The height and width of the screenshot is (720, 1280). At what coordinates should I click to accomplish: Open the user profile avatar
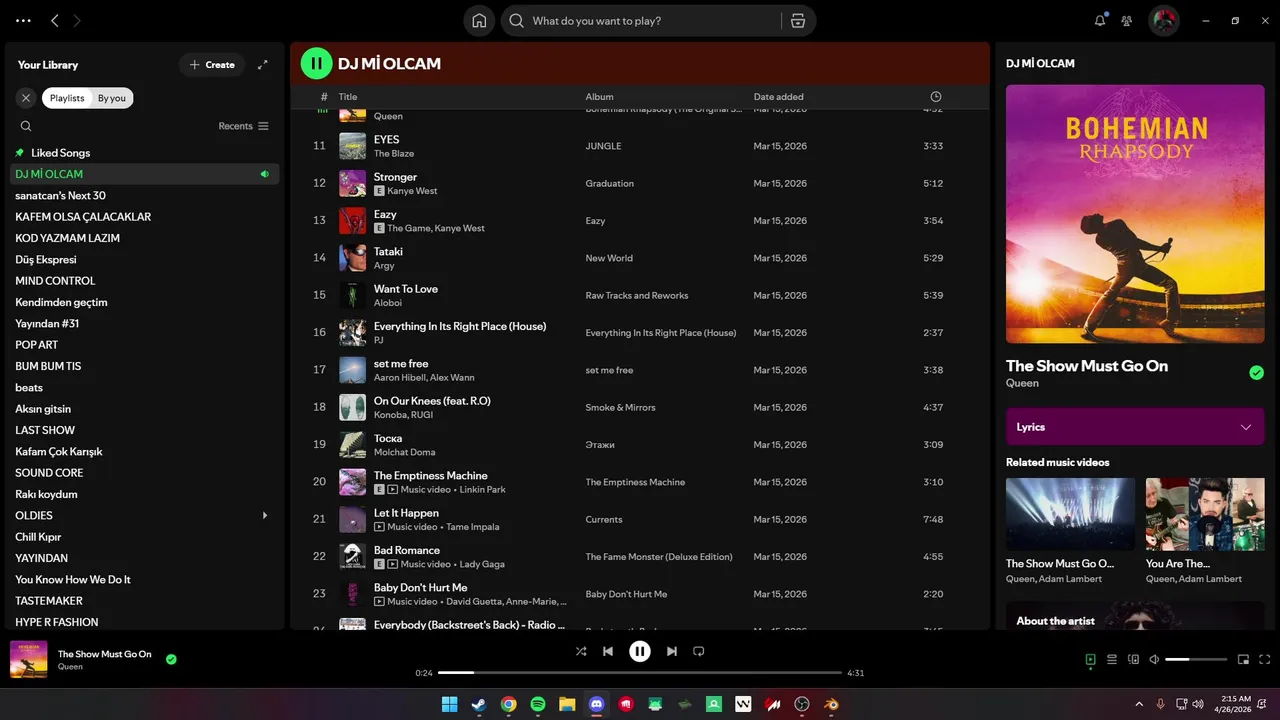coord(1164,21)
